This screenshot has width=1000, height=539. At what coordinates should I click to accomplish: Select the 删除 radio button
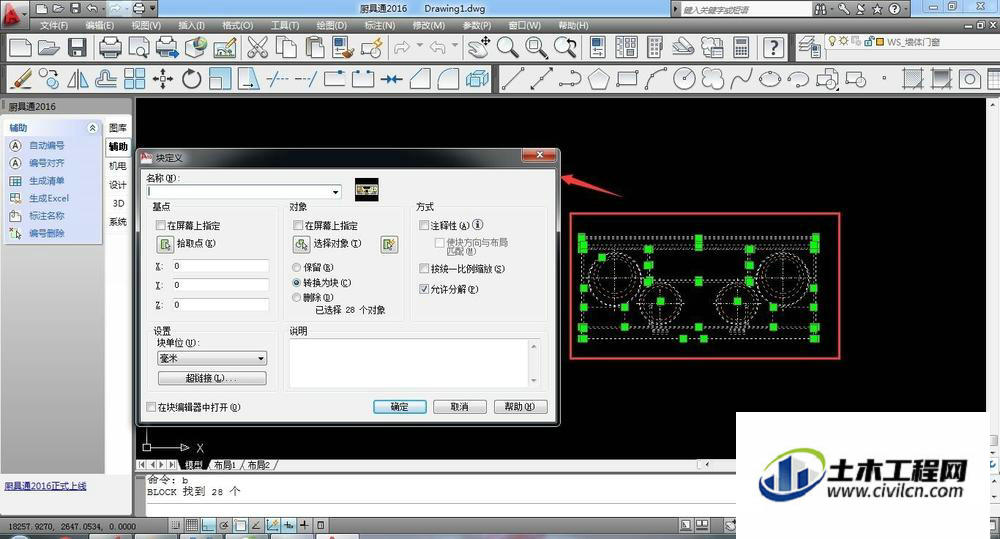point(297,298)
